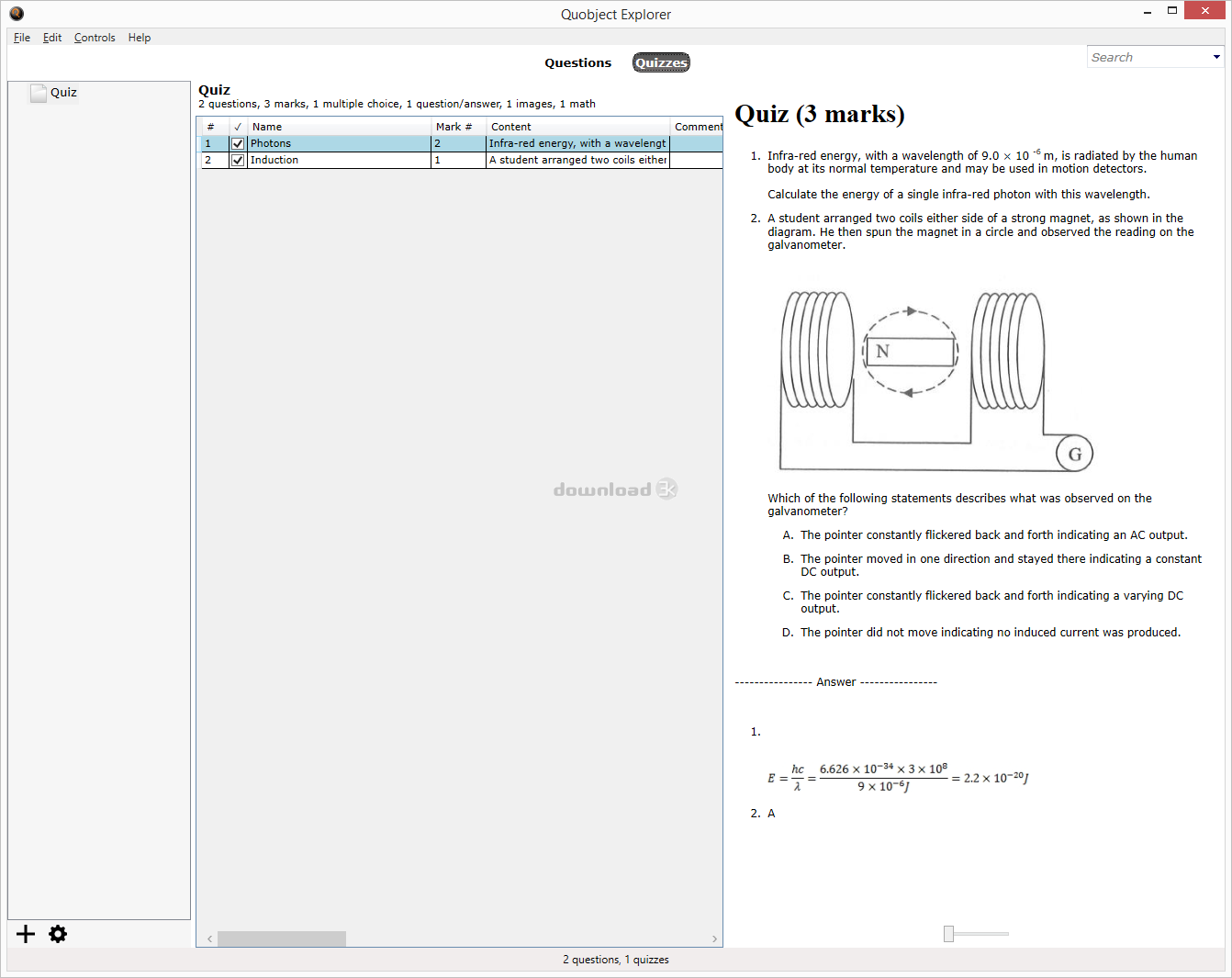Adjust the preview zoom slider
The width and height of the screenshot is (1232, 978).
(949, 934)
